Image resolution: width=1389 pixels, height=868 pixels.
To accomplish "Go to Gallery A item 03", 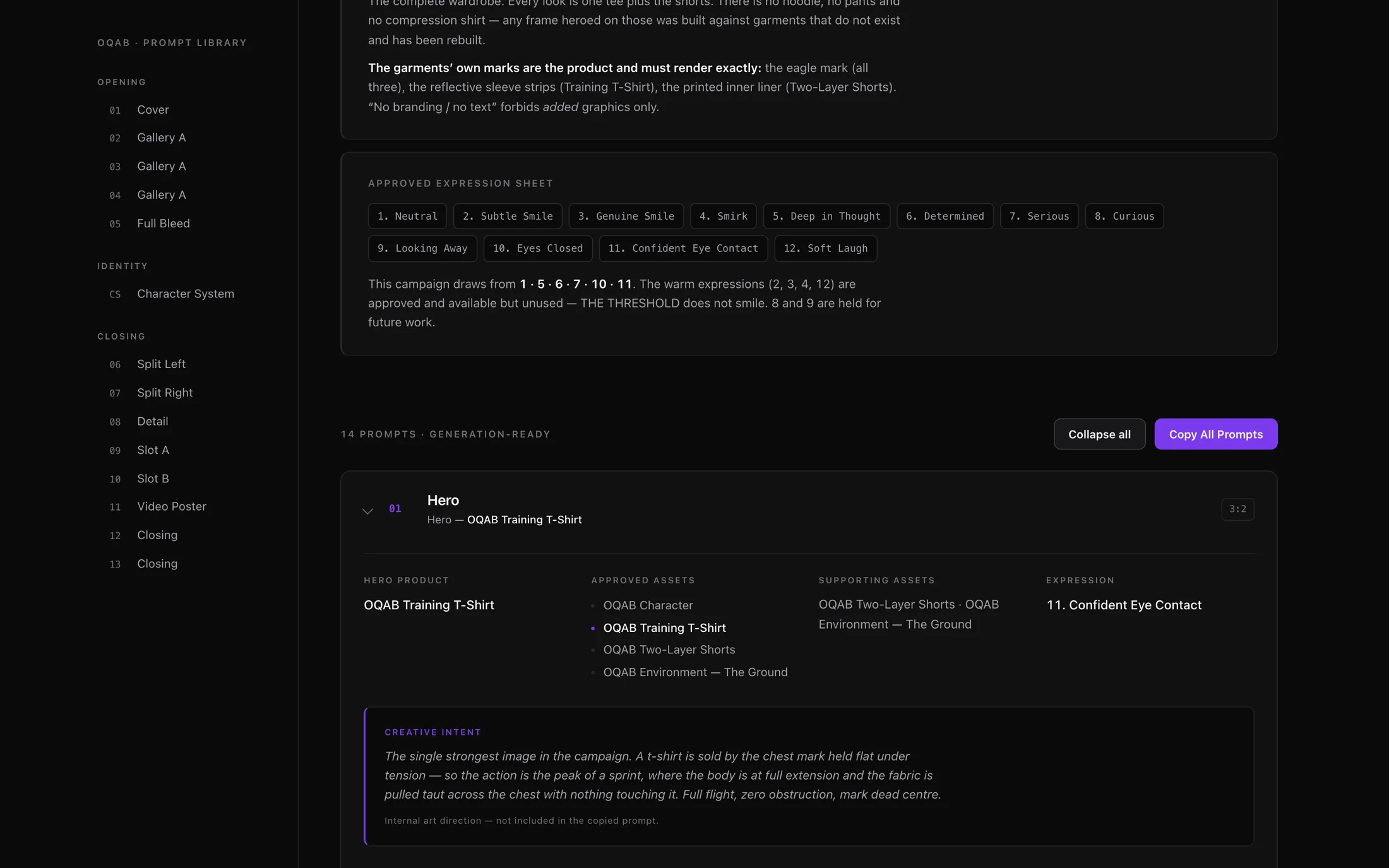I will (161, 167).
